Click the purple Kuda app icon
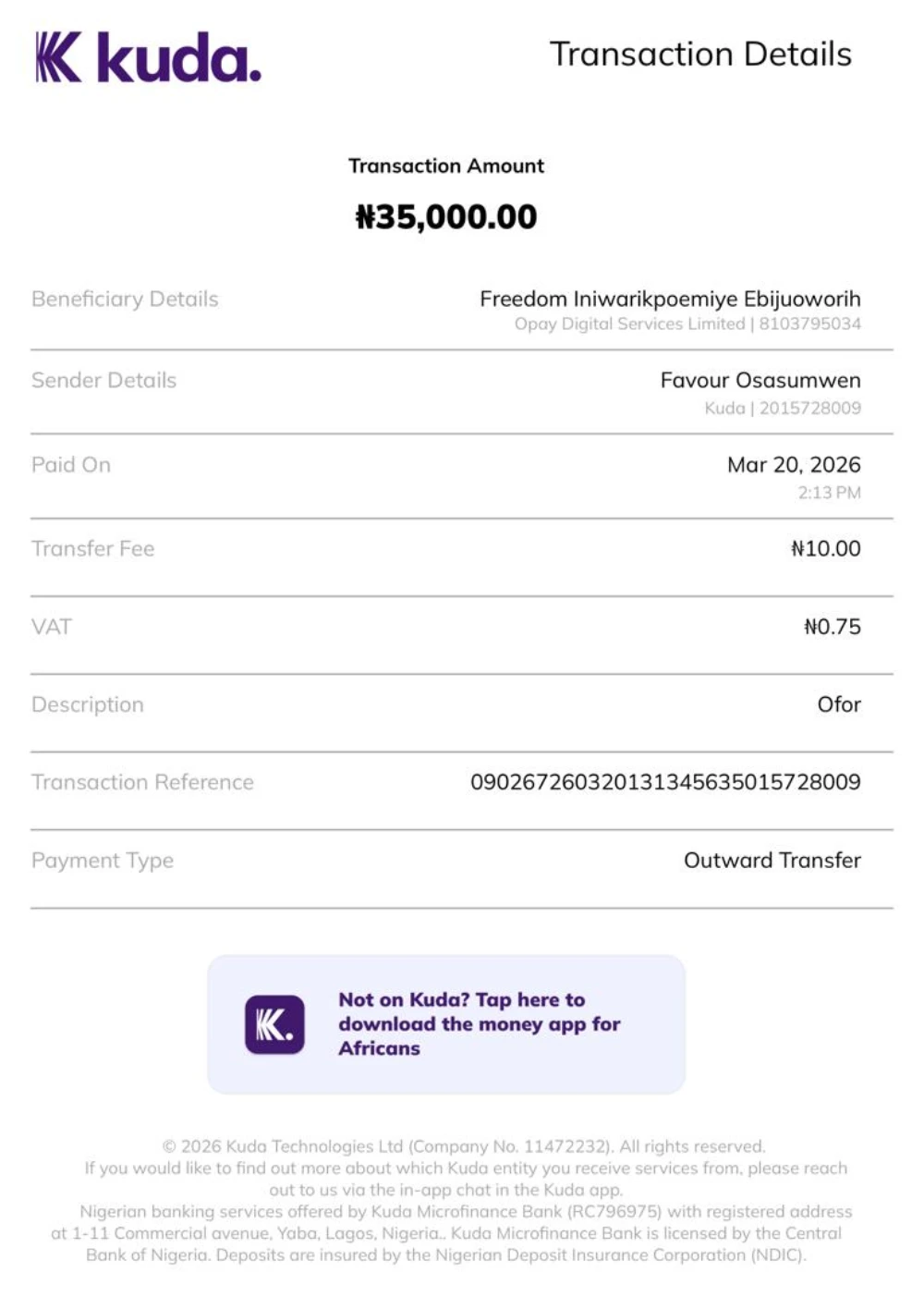 point(274,1024)
